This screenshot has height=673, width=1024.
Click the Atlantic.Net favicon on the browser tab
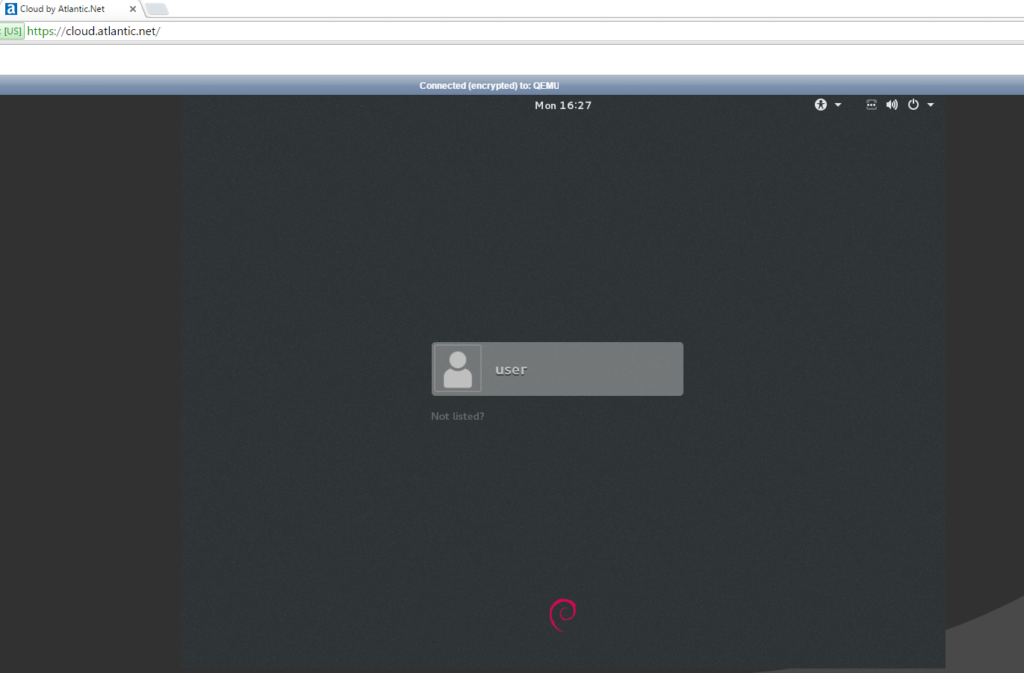tap(11, 8)
